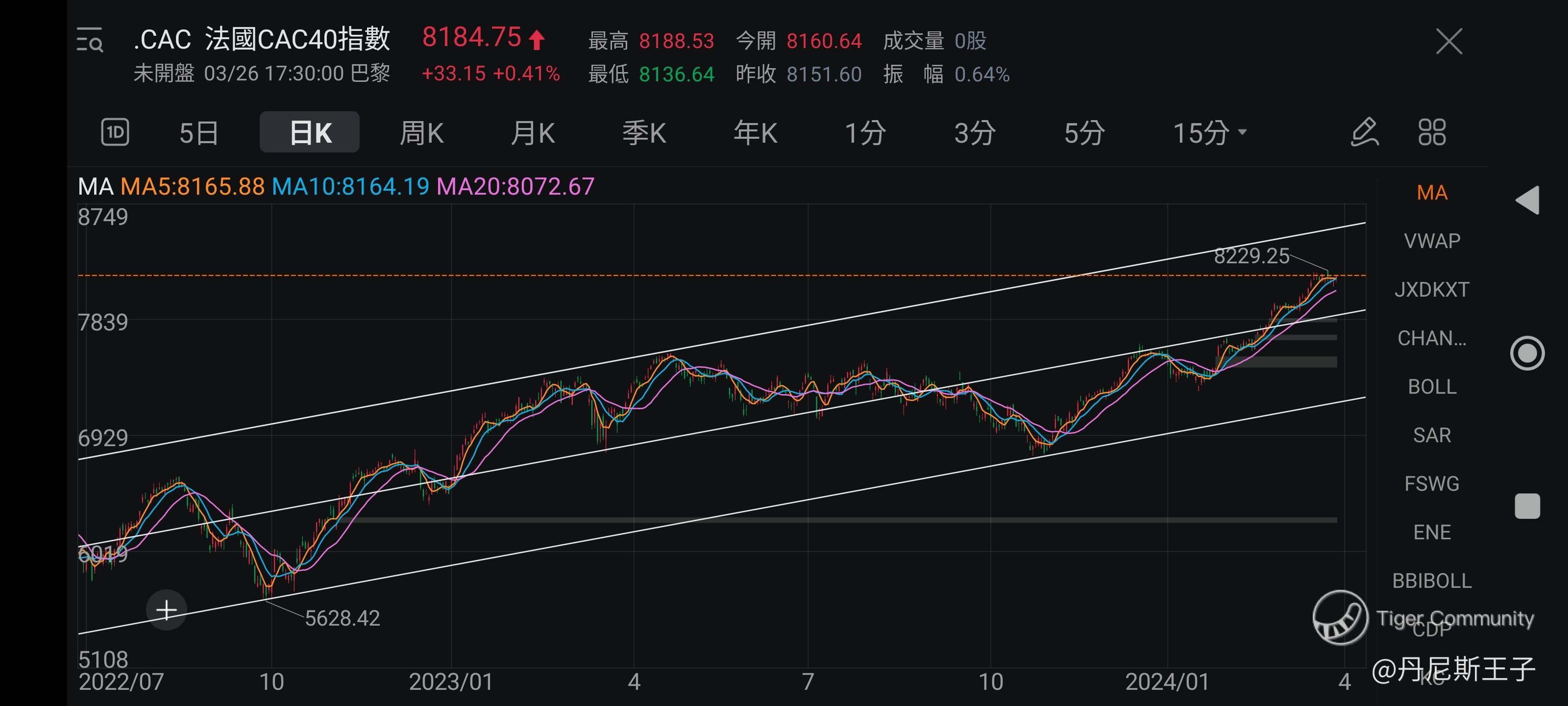Screen dimensions: 1568x706
Task: Switch to 周K weekly chart tab
Action: click(x=421, y=132)
